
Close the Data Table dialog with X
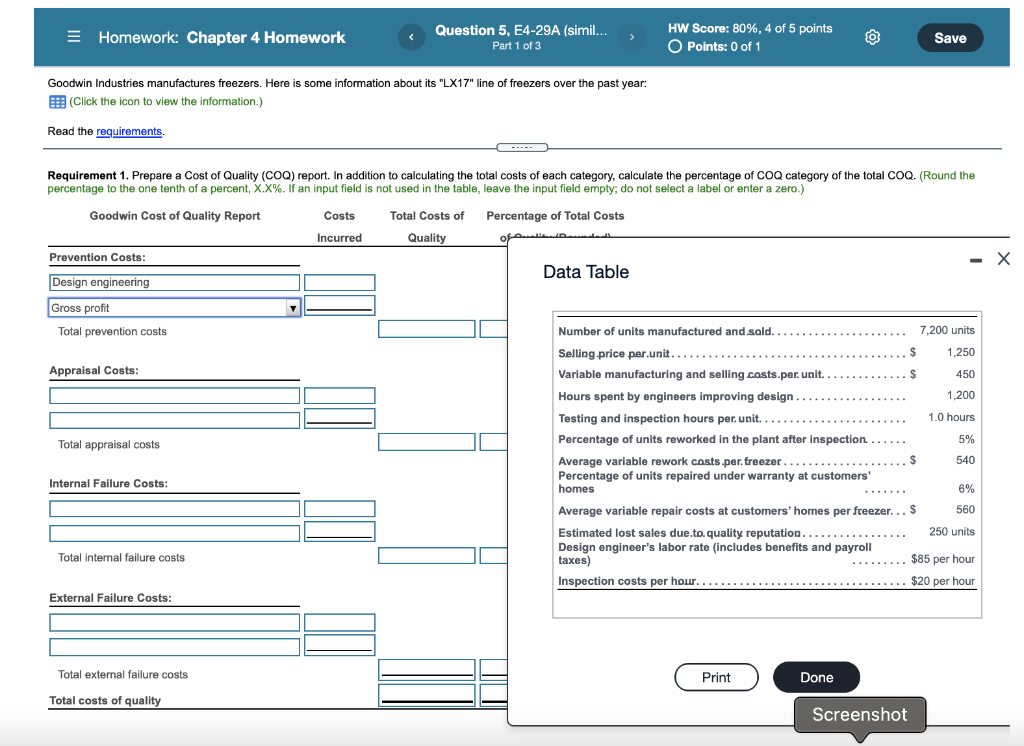click(1004, 259)
